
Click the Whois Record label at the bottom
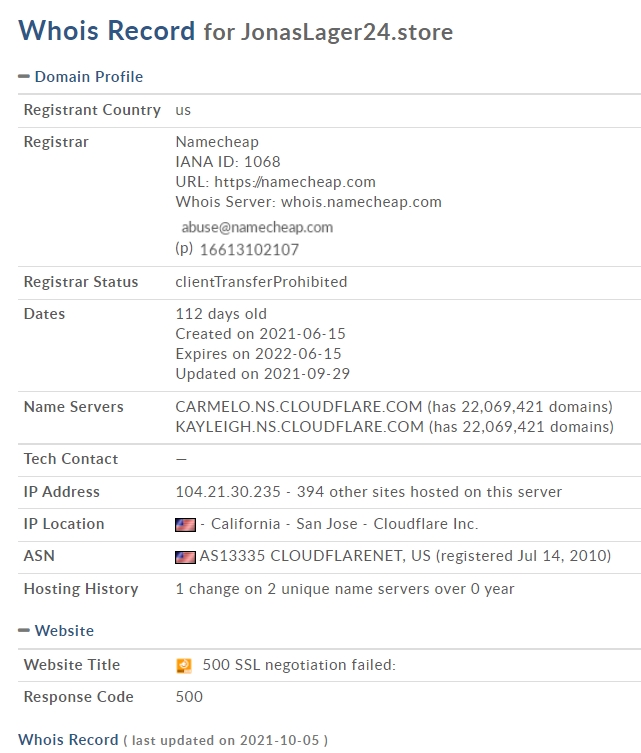pyautogui.click(x=68, y=740)
